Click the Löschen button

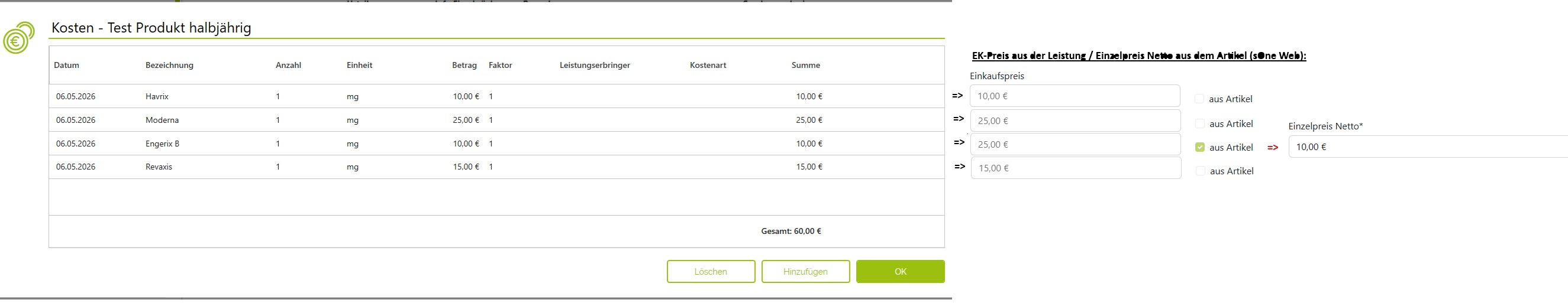tap(711, 271)
